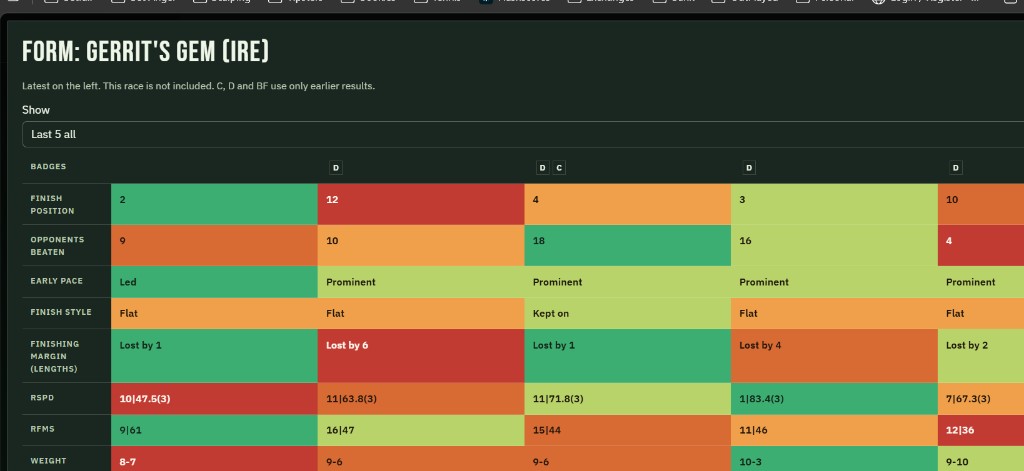Click the WEIGHT row label
The width and height of the screenshot is (1024, 471).
[48, 461]
